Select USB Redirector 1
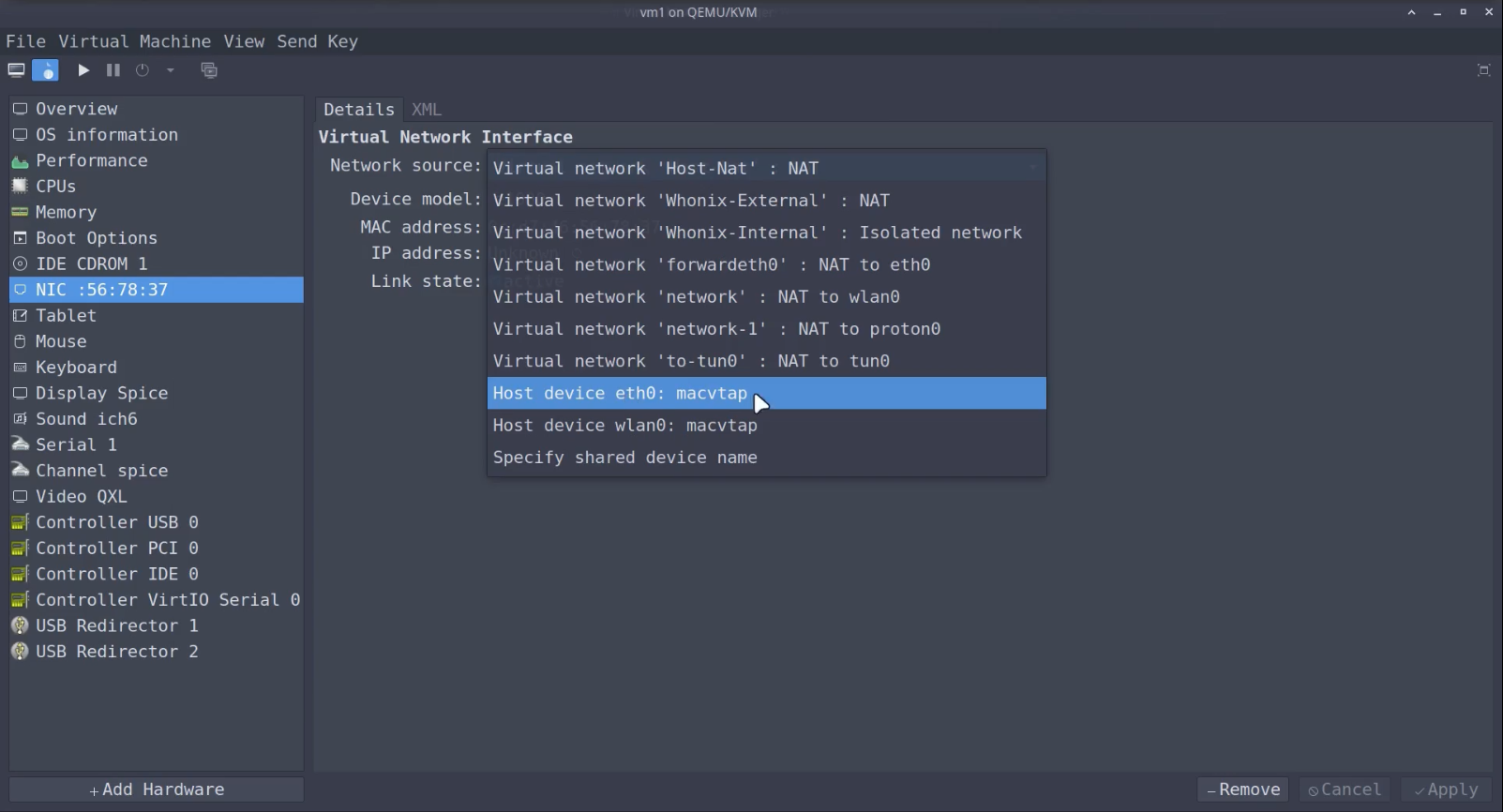The width and height of the screenshot is (1503, 812). [x=157, y=625]
